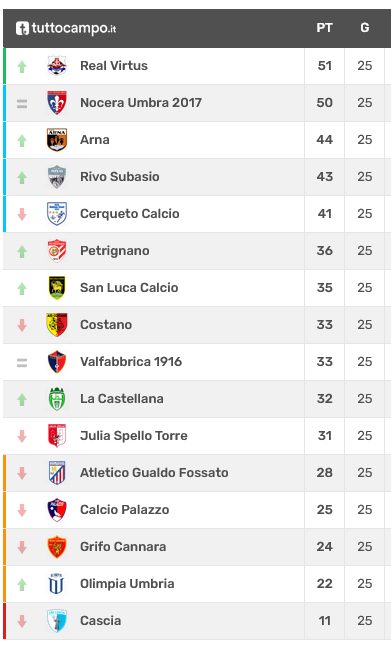This screenshot has width=391, height=645.
Task: Click the red down arrow beside Cascia
Action: pyautogui.click(x=22, y=621)
